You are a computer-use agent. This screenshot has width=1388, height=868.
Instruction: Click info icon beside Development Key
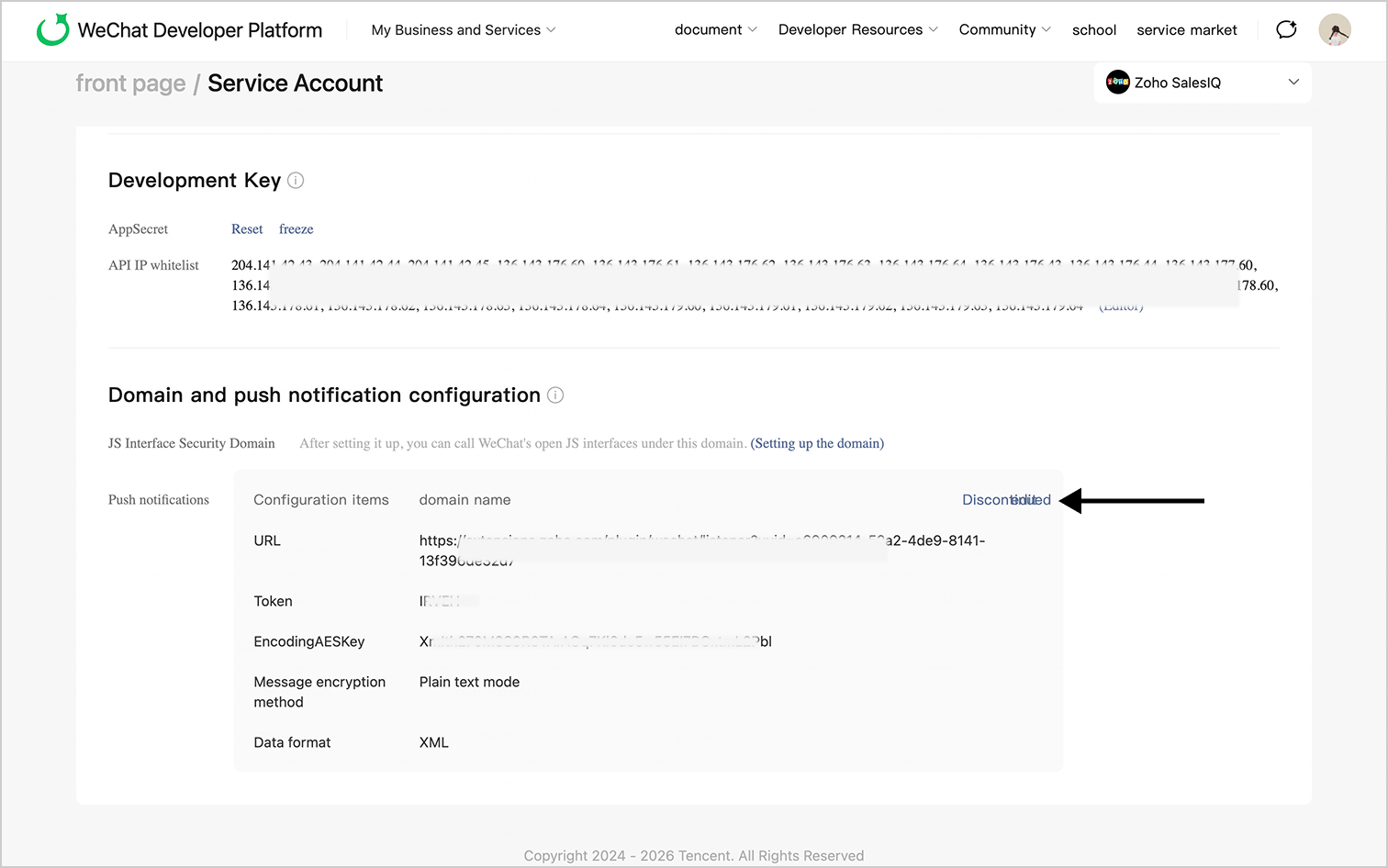pyautogui.click(x=296, y=181)
